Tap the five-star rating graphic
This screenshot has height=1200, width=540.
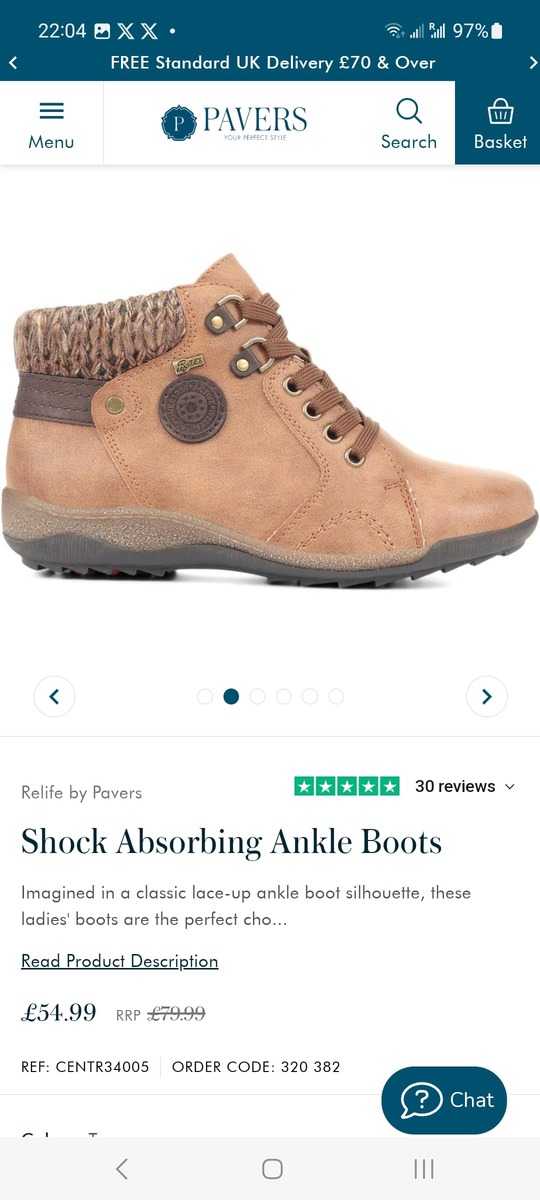[x=347, y=786]
